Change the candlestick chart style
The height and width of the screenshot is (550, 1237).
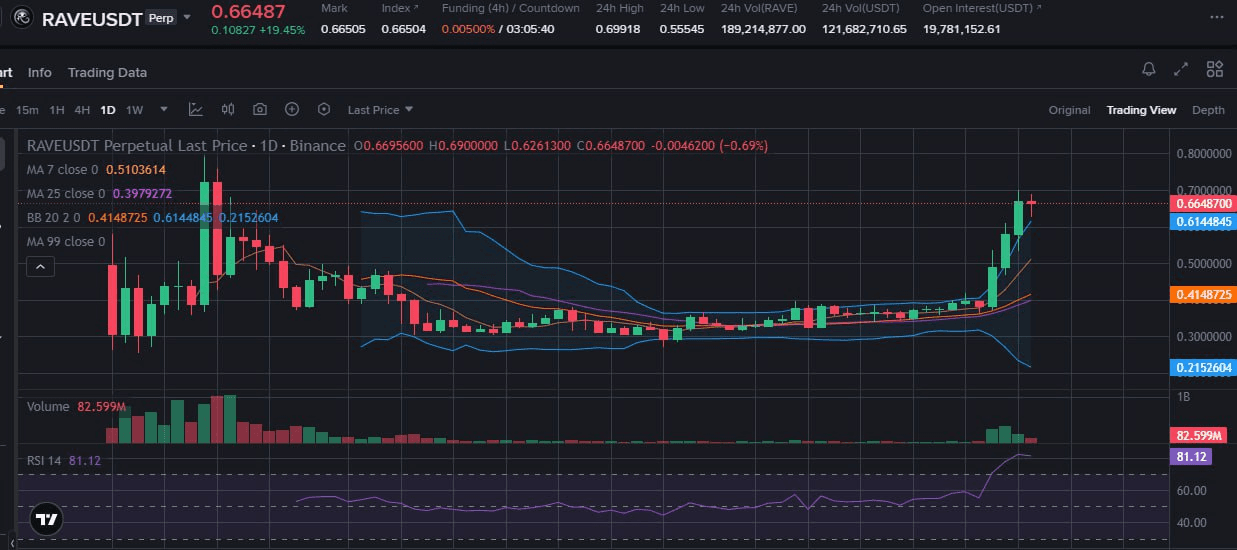tap(228, 109)
